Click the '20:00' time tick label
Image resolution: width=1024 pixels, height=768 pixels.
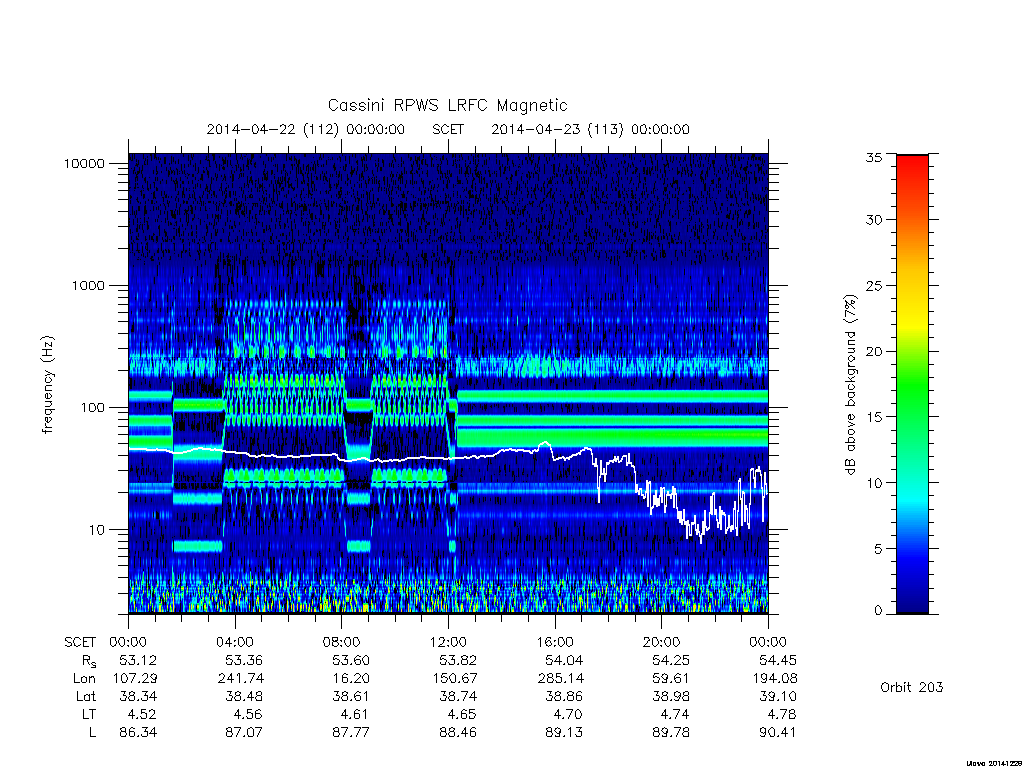662,642
